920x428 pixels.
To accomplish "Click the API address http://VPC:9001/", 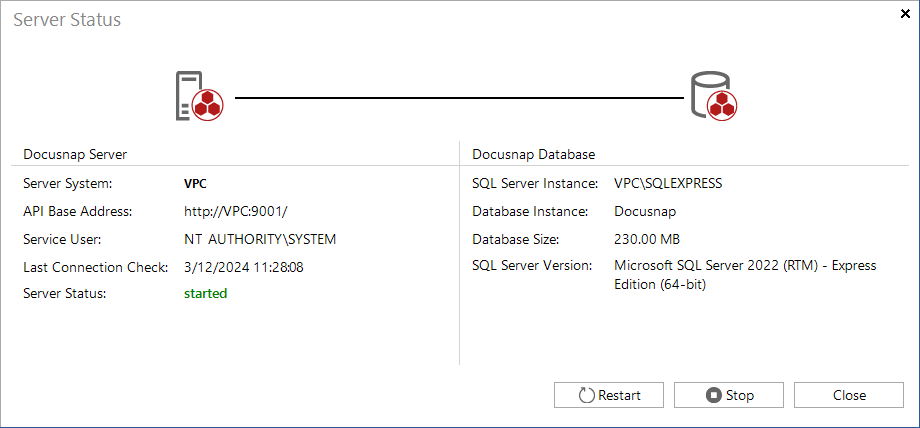I will pyautogui.click(x=236, y=211).
